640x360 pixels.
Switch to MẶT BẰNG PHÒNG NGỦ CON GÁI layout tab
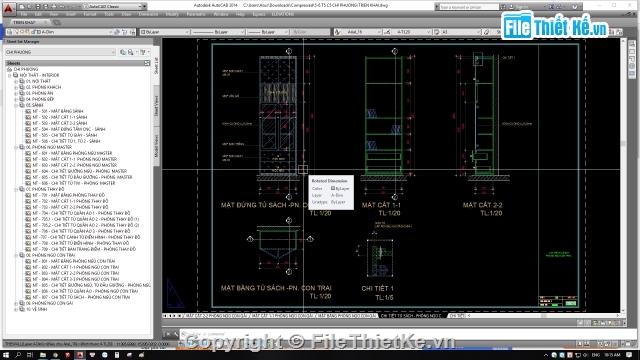click(x=347, y=316)
